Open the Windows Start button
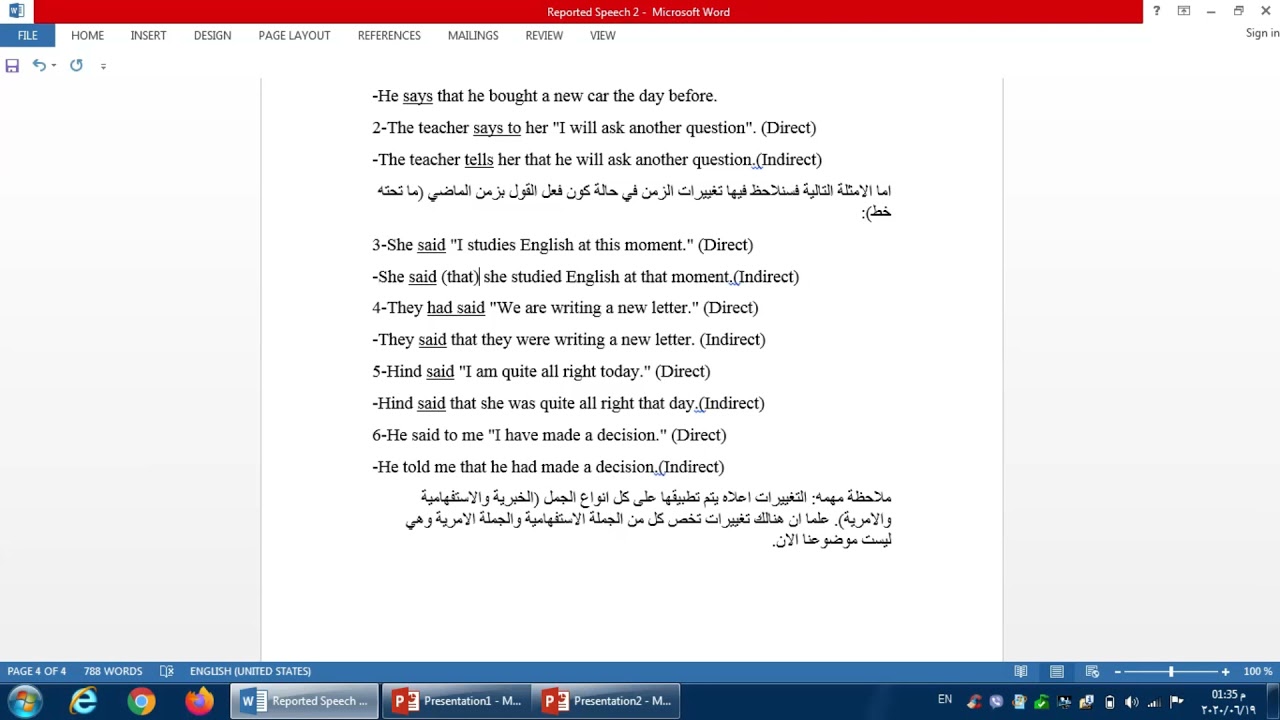This screenshot has height=720, width=1280. [24, 701]
